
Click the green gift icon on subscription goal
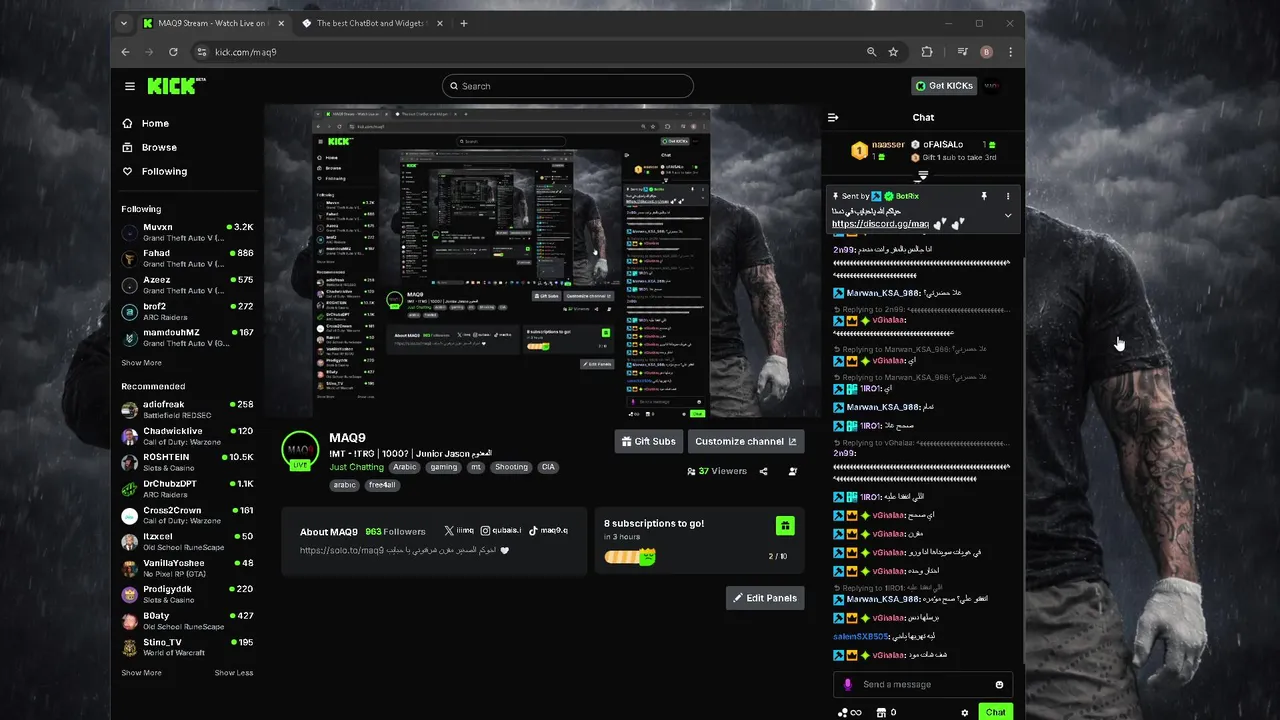[785, 526]
